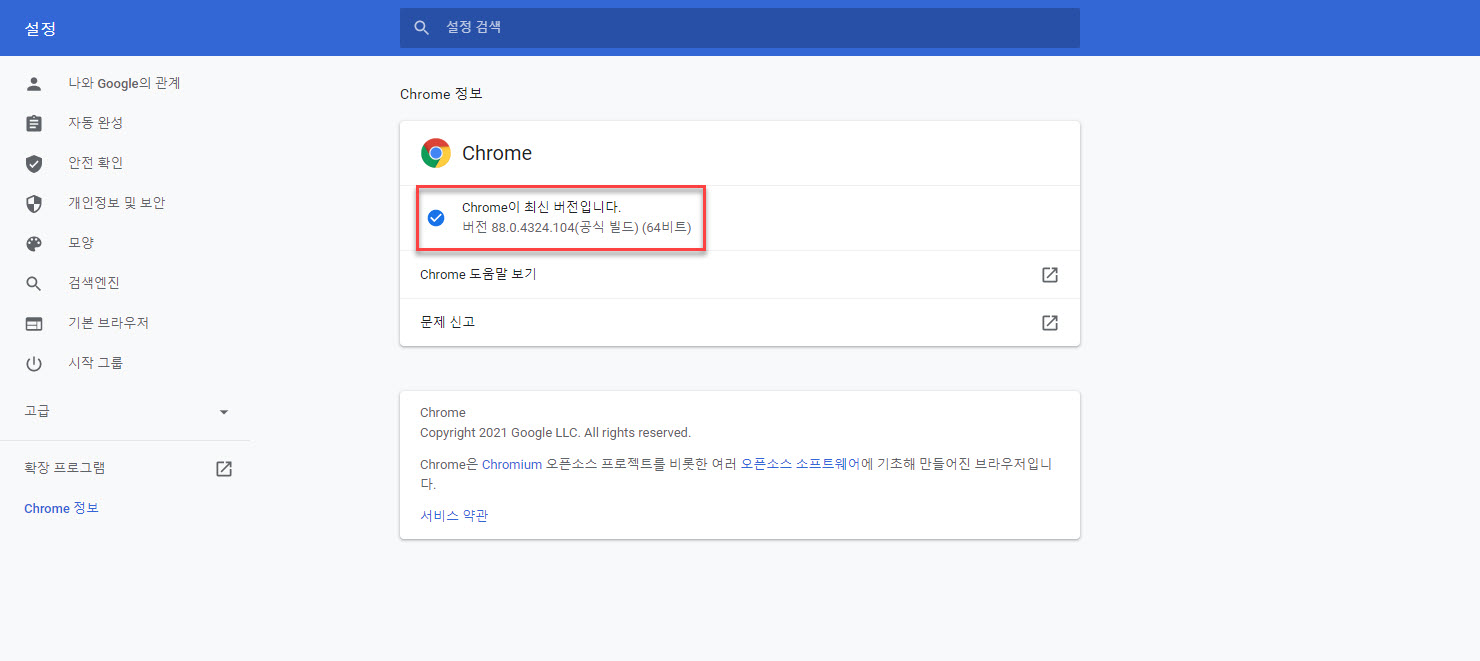Click the palette icon beside 모양

click(x=34, y=244)
